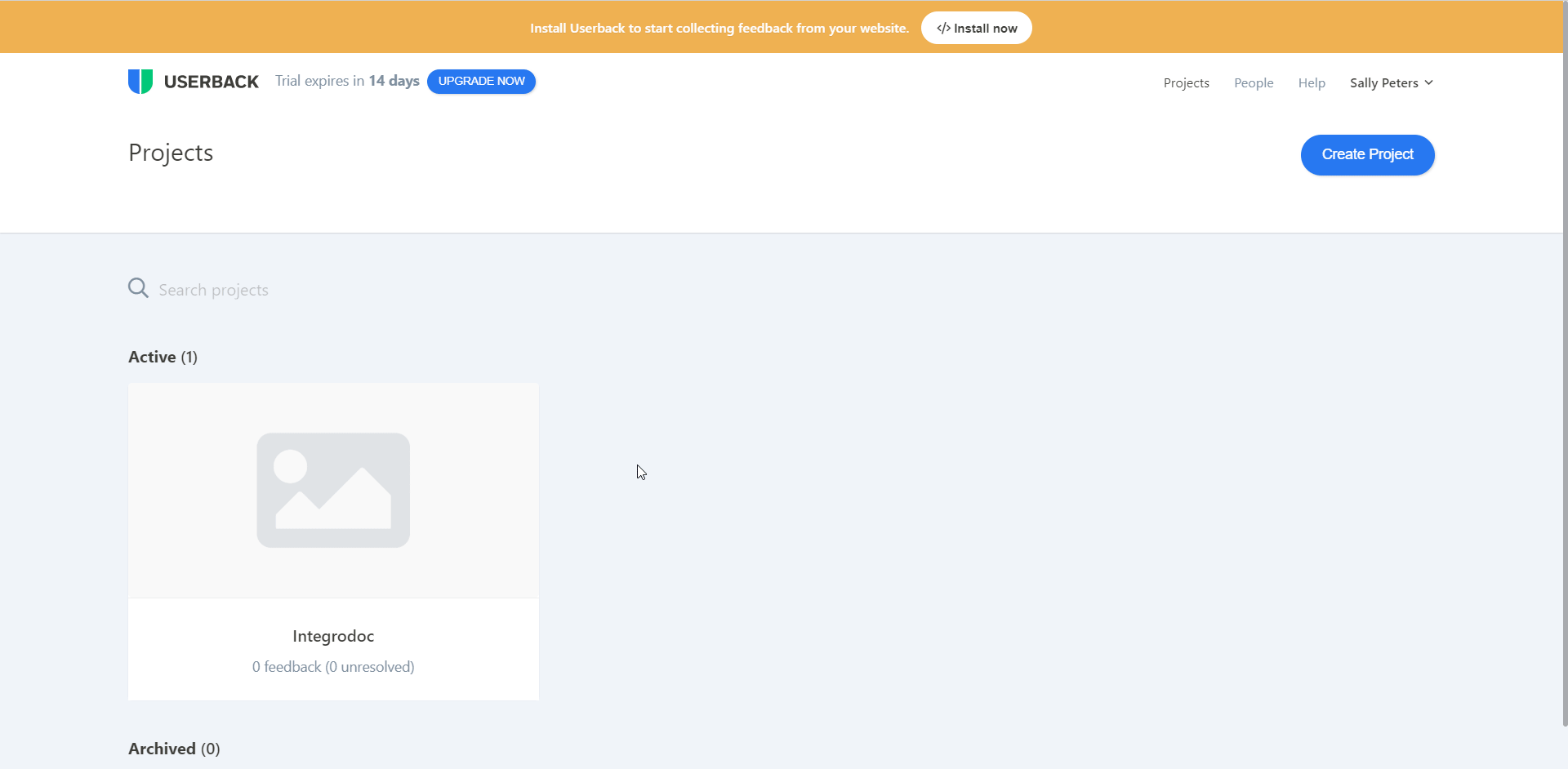1568x769 pixels.
Task: Click the USERBACK wordmark text
Action: (211, 82)
